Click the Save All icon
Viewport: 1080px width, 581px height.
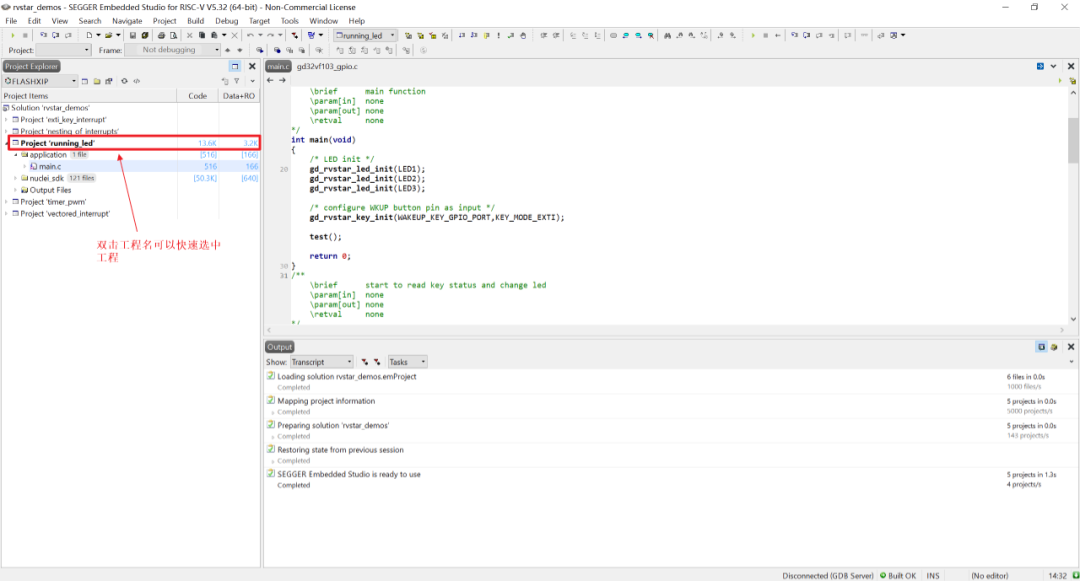point(145,35)
